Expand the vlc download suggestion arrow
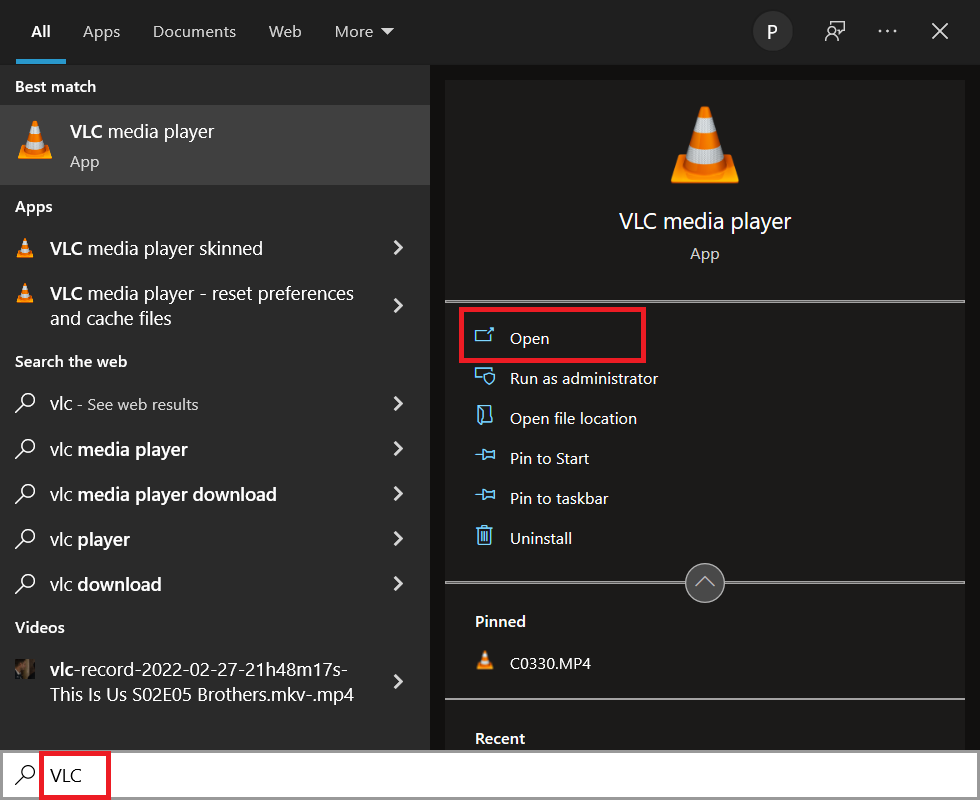Image resolution: width=980 pixels, height=800 pixels. tap(398, 584)
